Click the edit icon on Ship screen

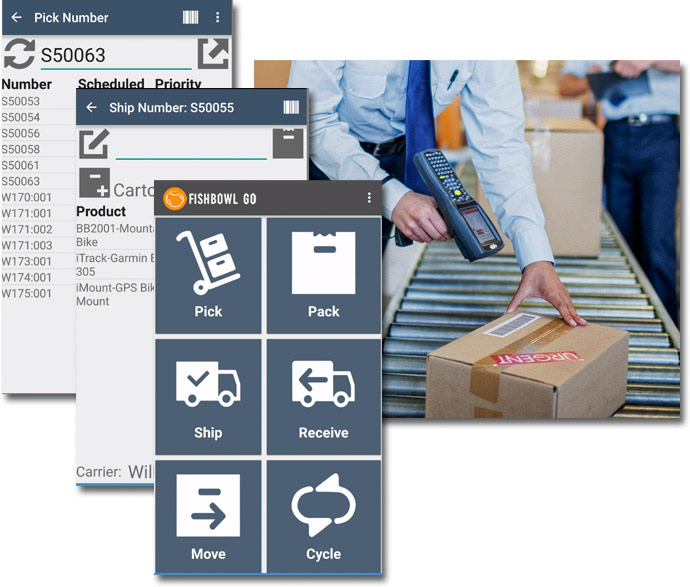[95, 143]
